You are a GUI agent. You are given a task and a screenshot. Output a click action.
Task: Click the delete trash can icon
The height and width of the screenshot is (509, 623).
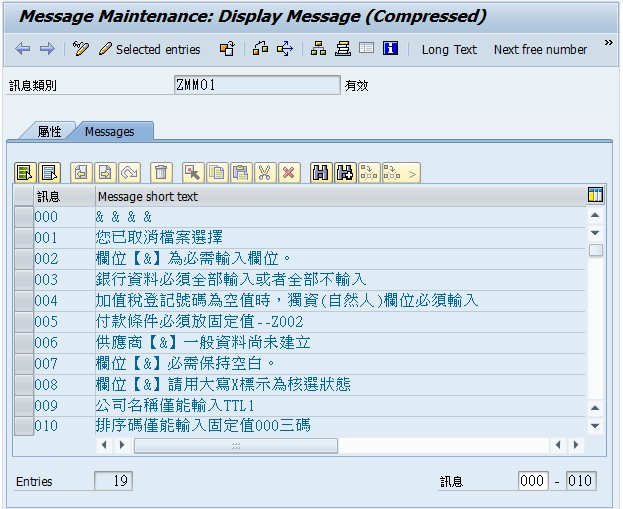point(161,173)
